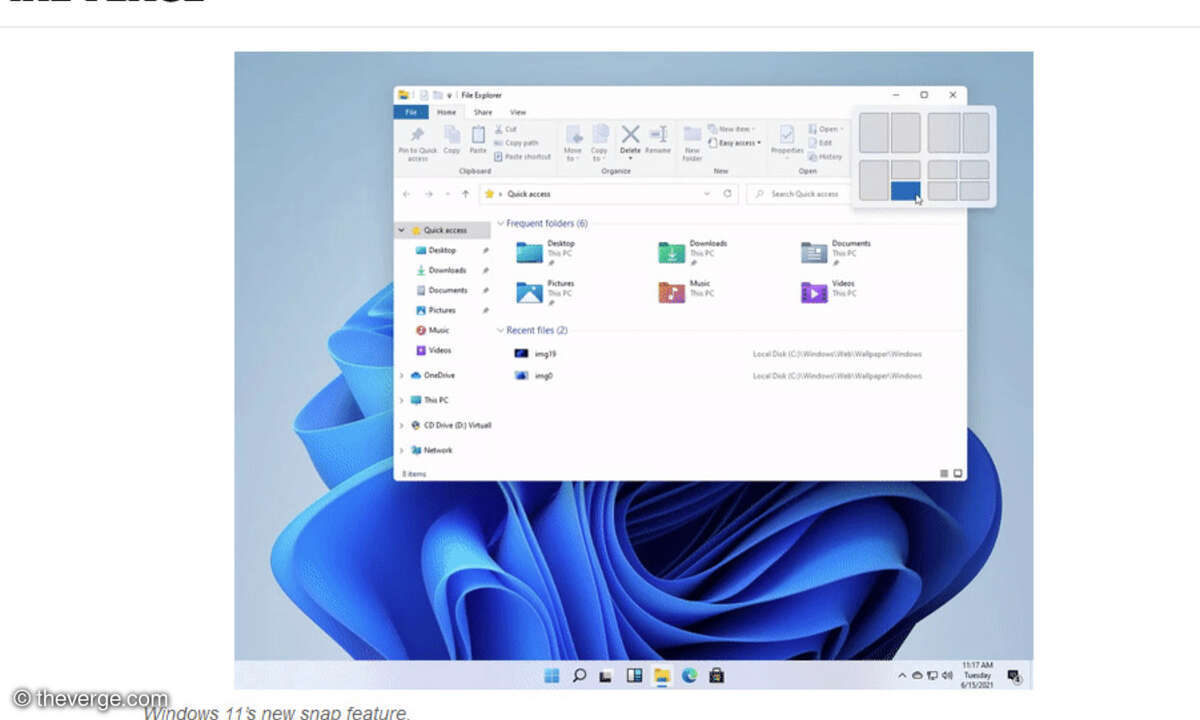Select Videos folder in Frequent folders
The image size is (1200, 720).
click(829, 291)
